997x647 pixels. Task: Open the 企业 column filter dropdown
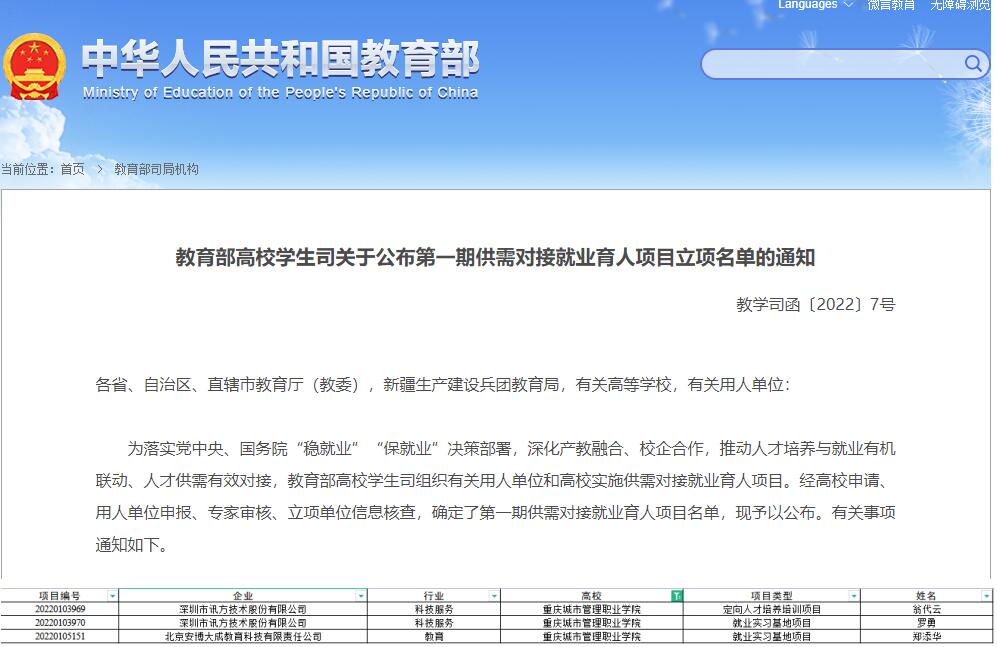tap(361, 596)
